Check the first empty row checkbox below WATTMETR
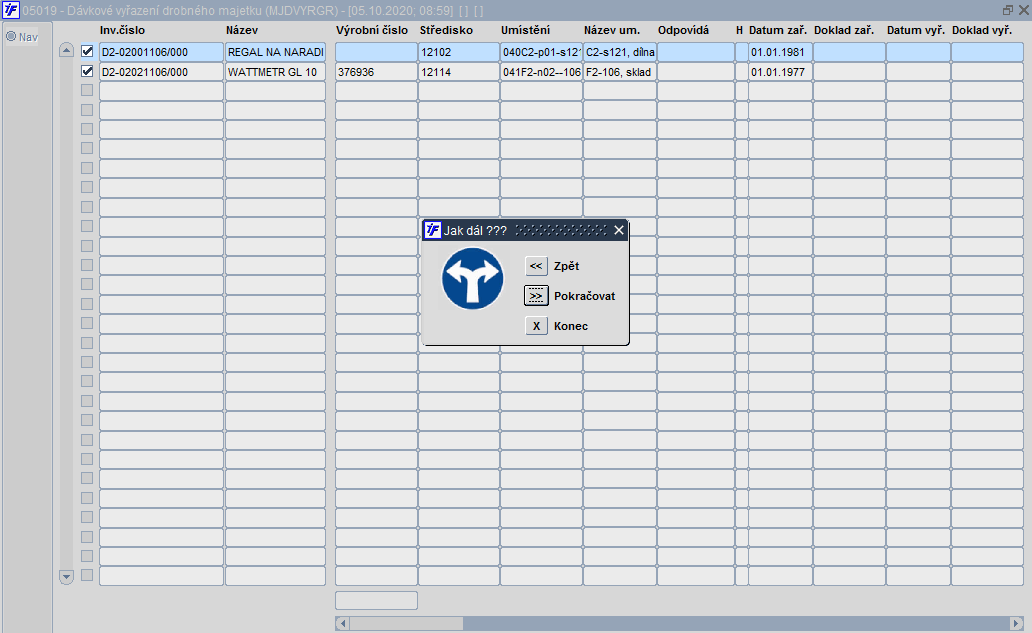This screenshot has width=1032, height=633. pyautogui.click(x=87, y=90)
